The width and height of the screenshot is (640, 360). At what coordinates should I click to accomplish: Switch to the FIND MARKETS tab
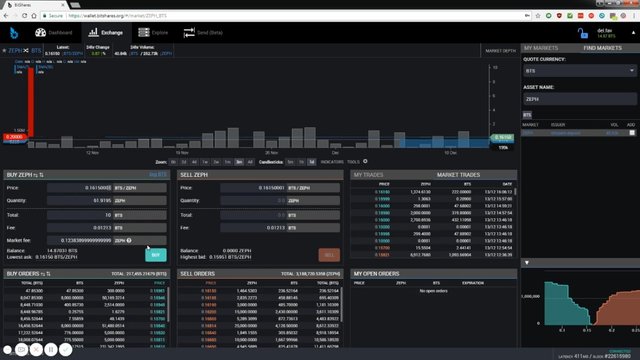pos(602,48)
